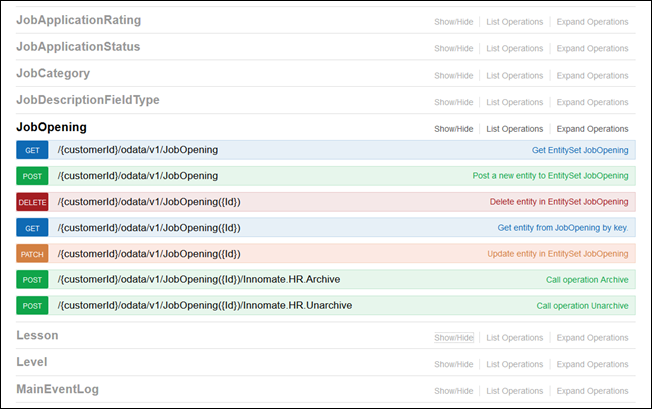Open the MainEventLog section heading
This screenshot has height=409, width=652.
pyautogui.click(x=57, y=388)
